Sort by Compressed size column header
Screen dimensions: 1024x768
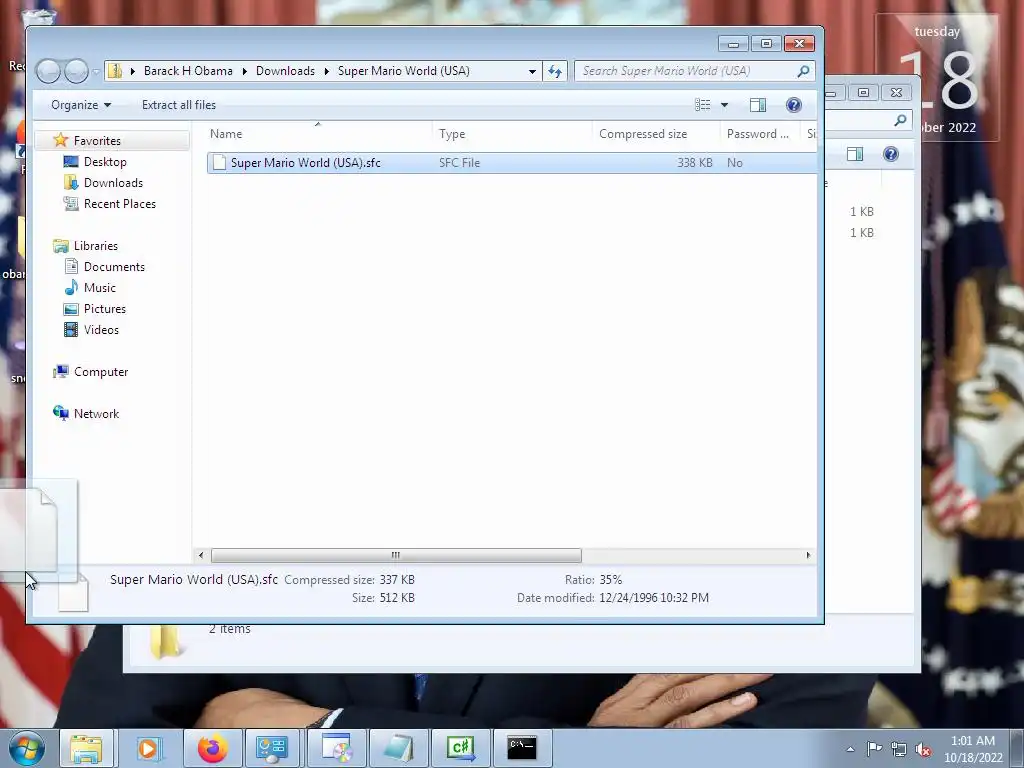click(656, 133)
